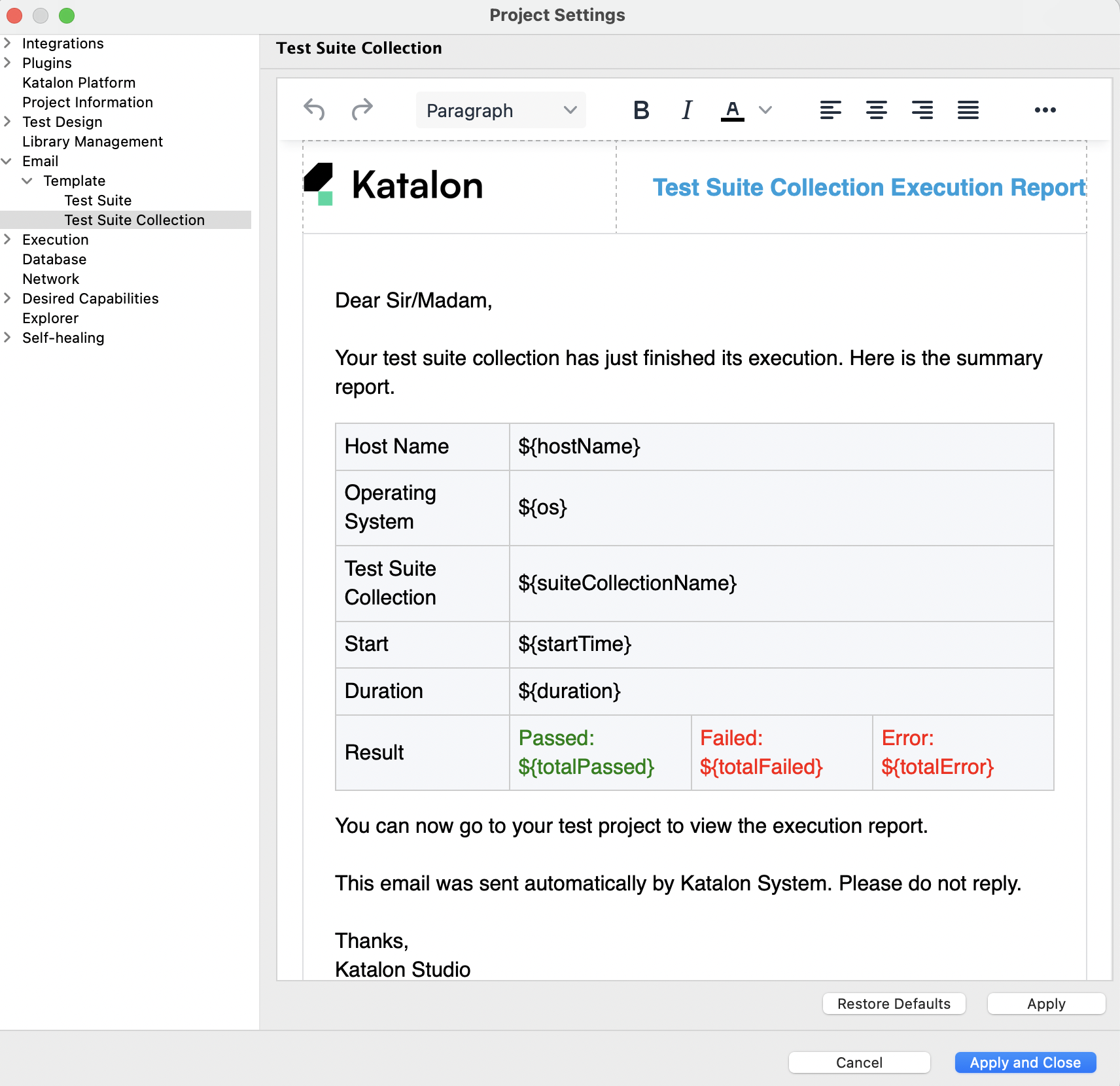Click the 'Result' label cell
This screenshot has height=1086, width=1120.
[423, 752]
